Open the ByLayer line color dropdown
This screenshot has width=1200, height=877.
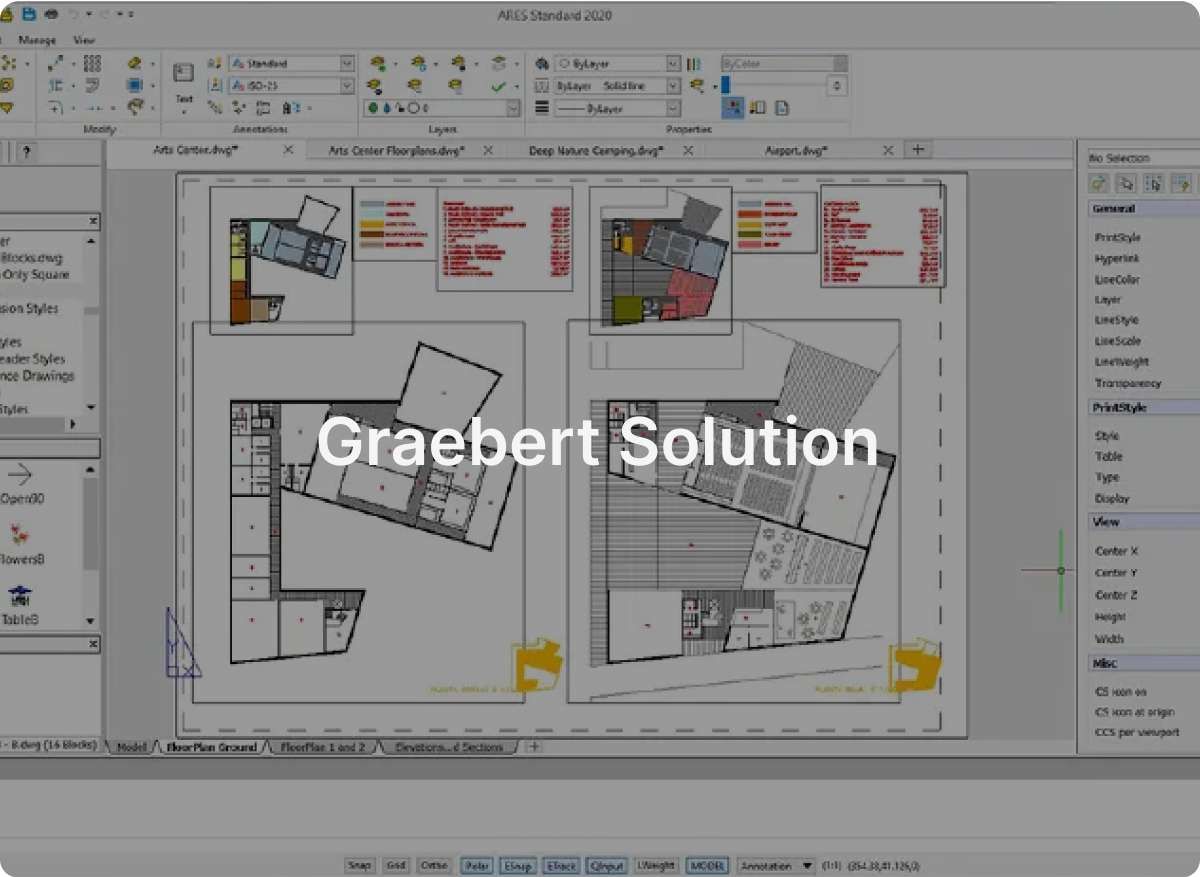tap(617, 63)
